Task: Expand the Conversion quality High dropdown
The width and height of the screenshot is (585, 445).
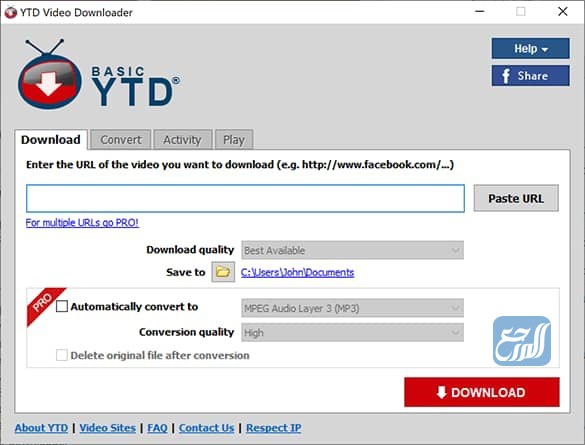Action: [x=352, y=332]
